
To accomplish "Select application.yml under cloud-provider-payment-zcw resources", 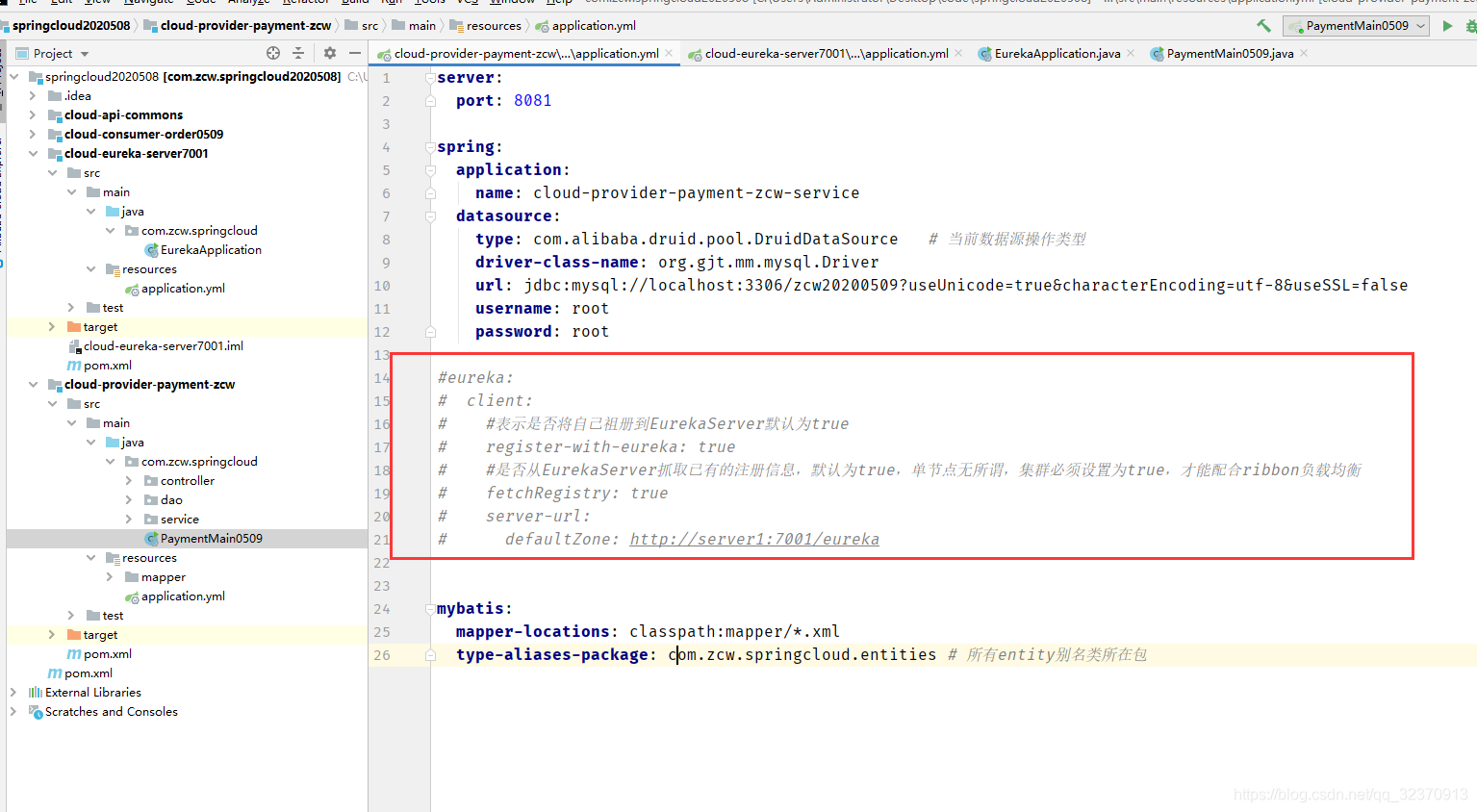I will point(183,596).
